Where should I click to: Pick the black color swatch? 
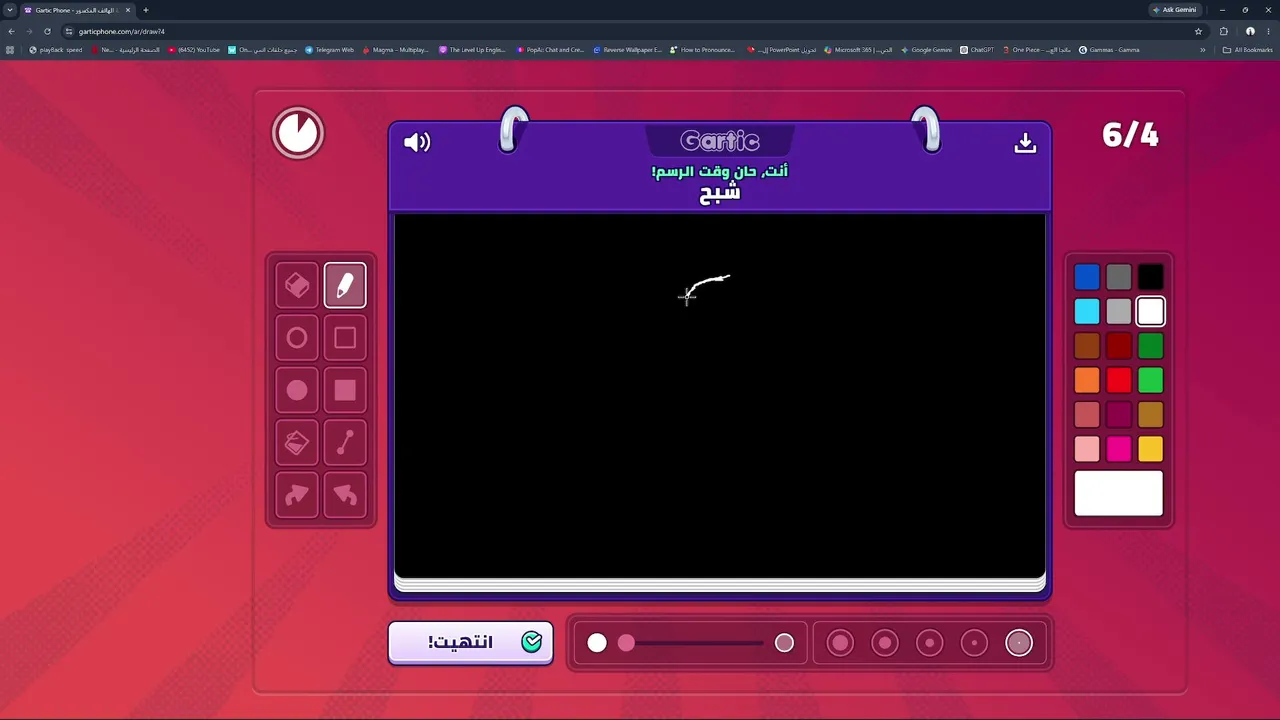[x=1151, y=277]
